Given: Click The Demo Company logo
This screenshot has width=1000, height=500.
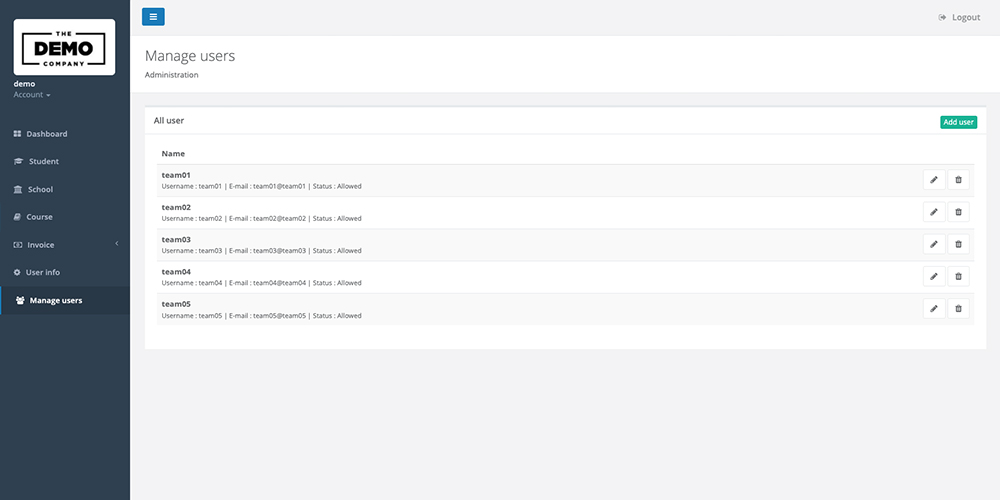Looking at the screenshot, I should pyautogui.click(x=64, y=47).
